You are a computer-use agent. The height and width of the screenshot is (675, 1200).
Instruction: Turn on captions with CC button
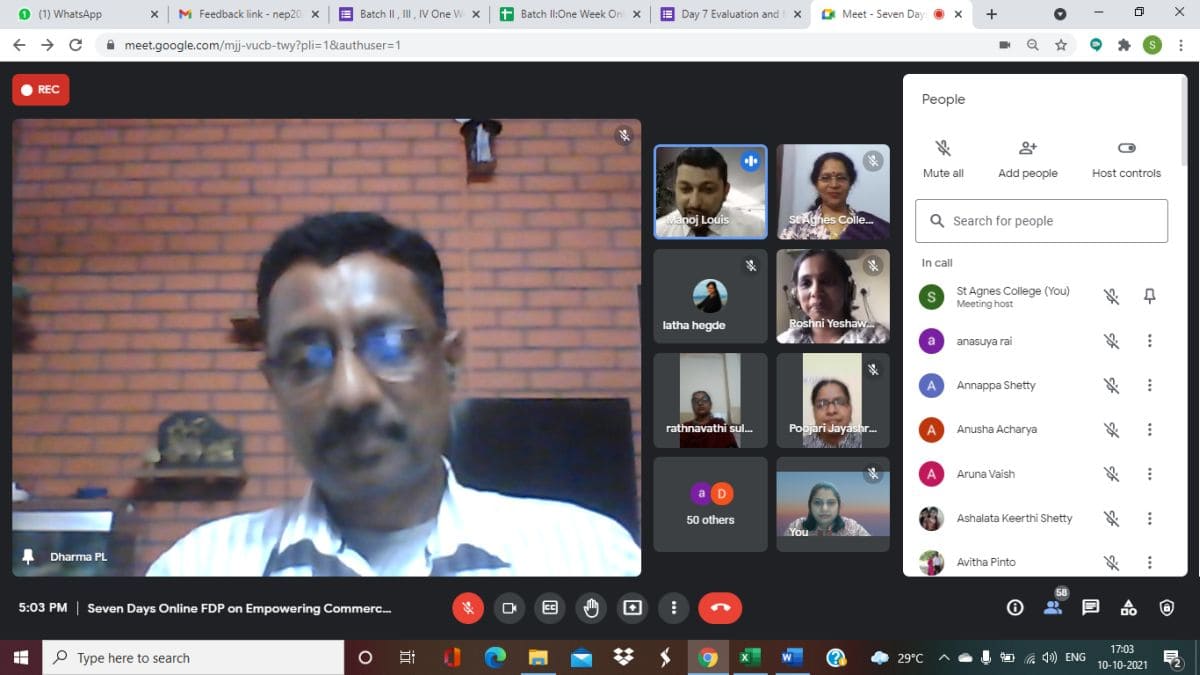(x=550, y=607)
